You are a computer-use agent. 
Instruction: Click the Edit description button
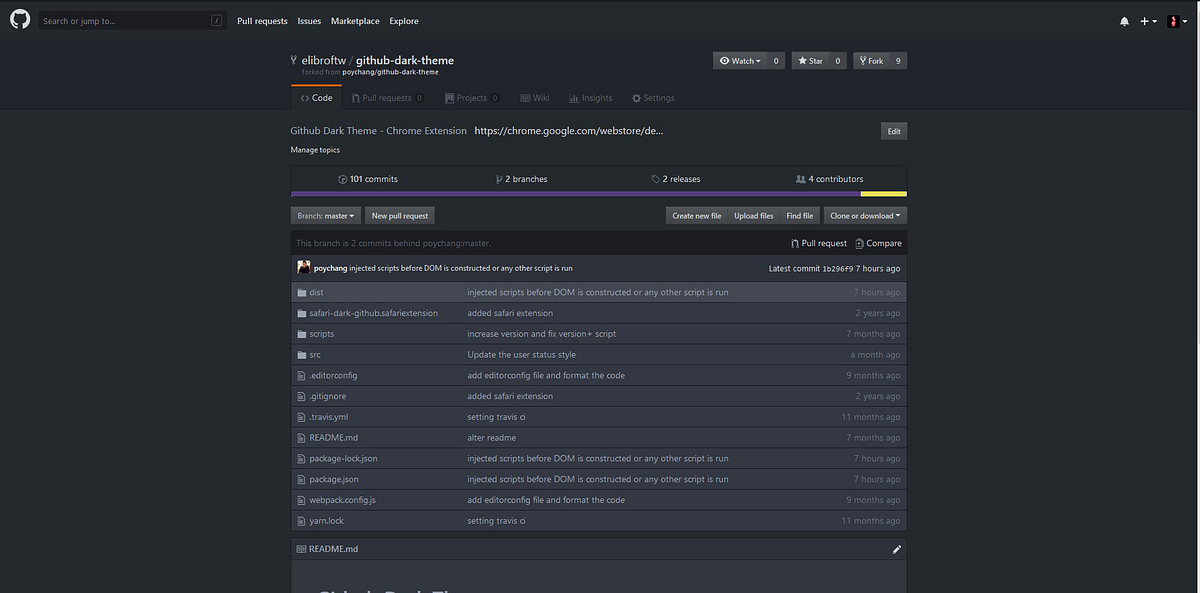pyautogui.click(x=894, y=131)
